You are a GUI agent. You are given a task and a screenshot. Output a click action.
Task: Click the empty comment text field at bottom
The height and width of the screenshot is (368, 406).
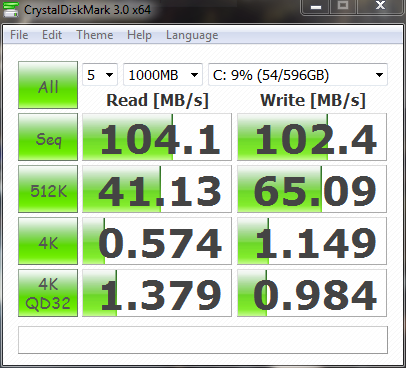(203, 340)
